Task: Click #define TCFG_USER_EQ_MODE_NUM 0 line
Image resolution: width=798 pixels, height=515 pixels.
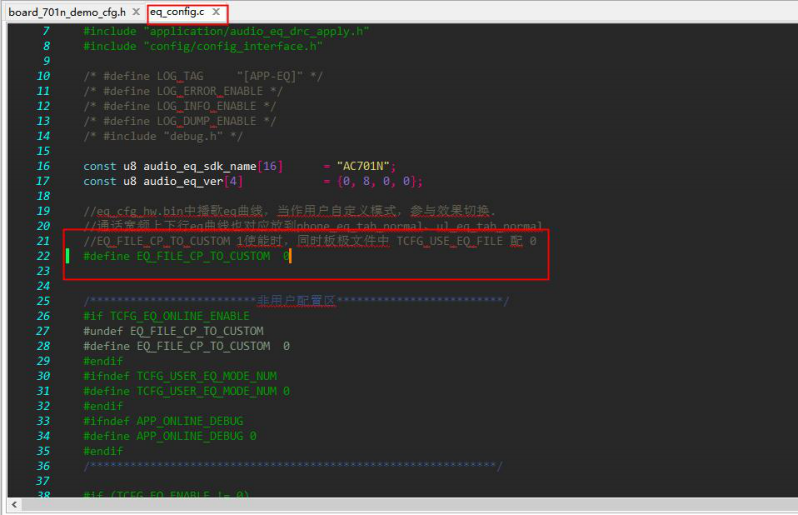Action: pyautogui.click(x=186, y=391)
